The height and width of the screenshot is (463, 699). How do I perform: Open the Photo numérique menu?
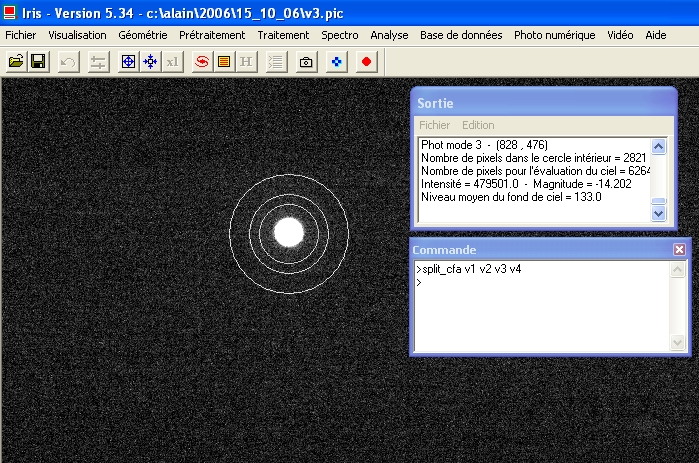coord(555,35)
